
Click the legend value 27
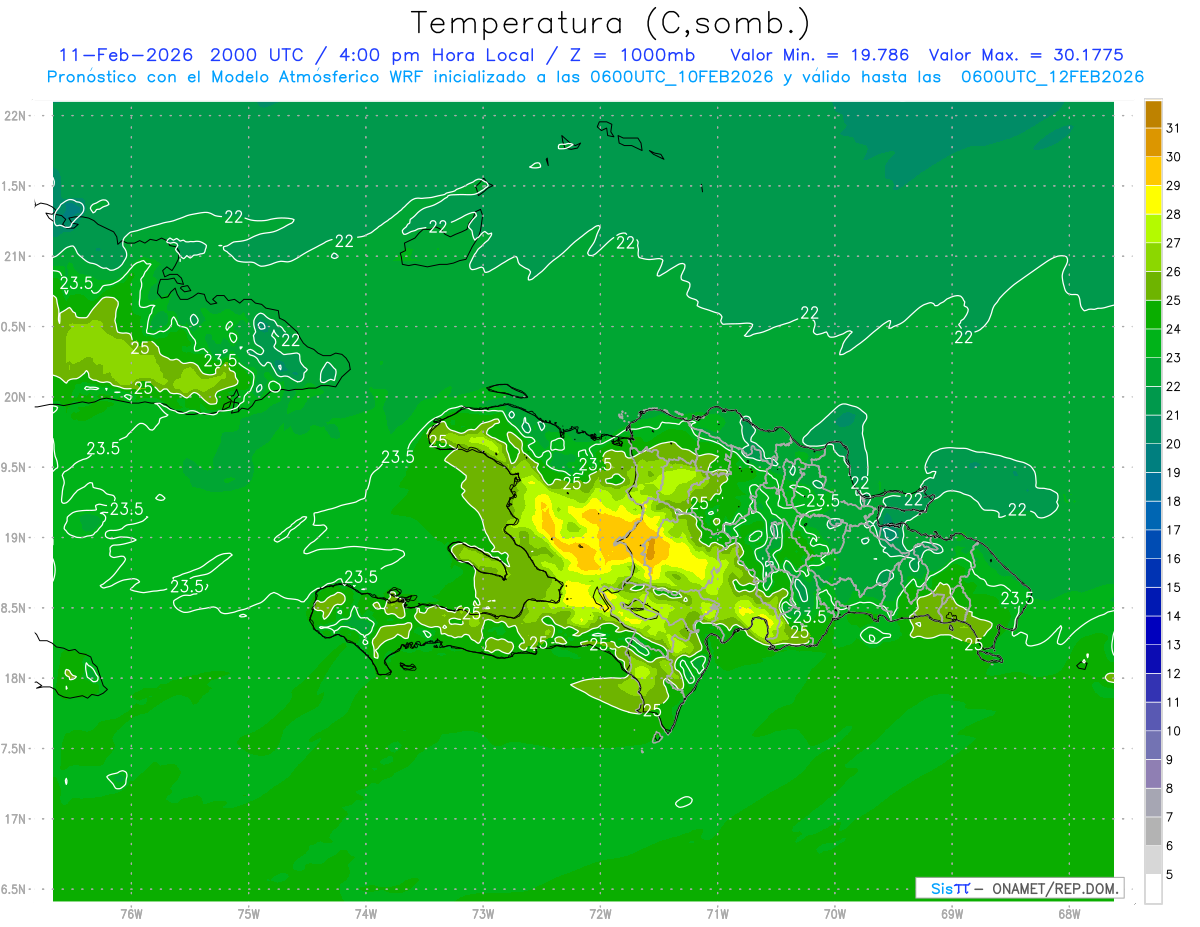[1173, 243]
